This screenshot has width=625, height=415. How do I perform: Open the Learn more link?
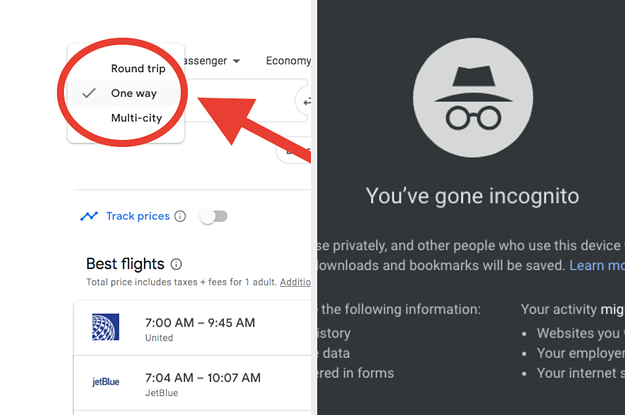pos(597,266)
